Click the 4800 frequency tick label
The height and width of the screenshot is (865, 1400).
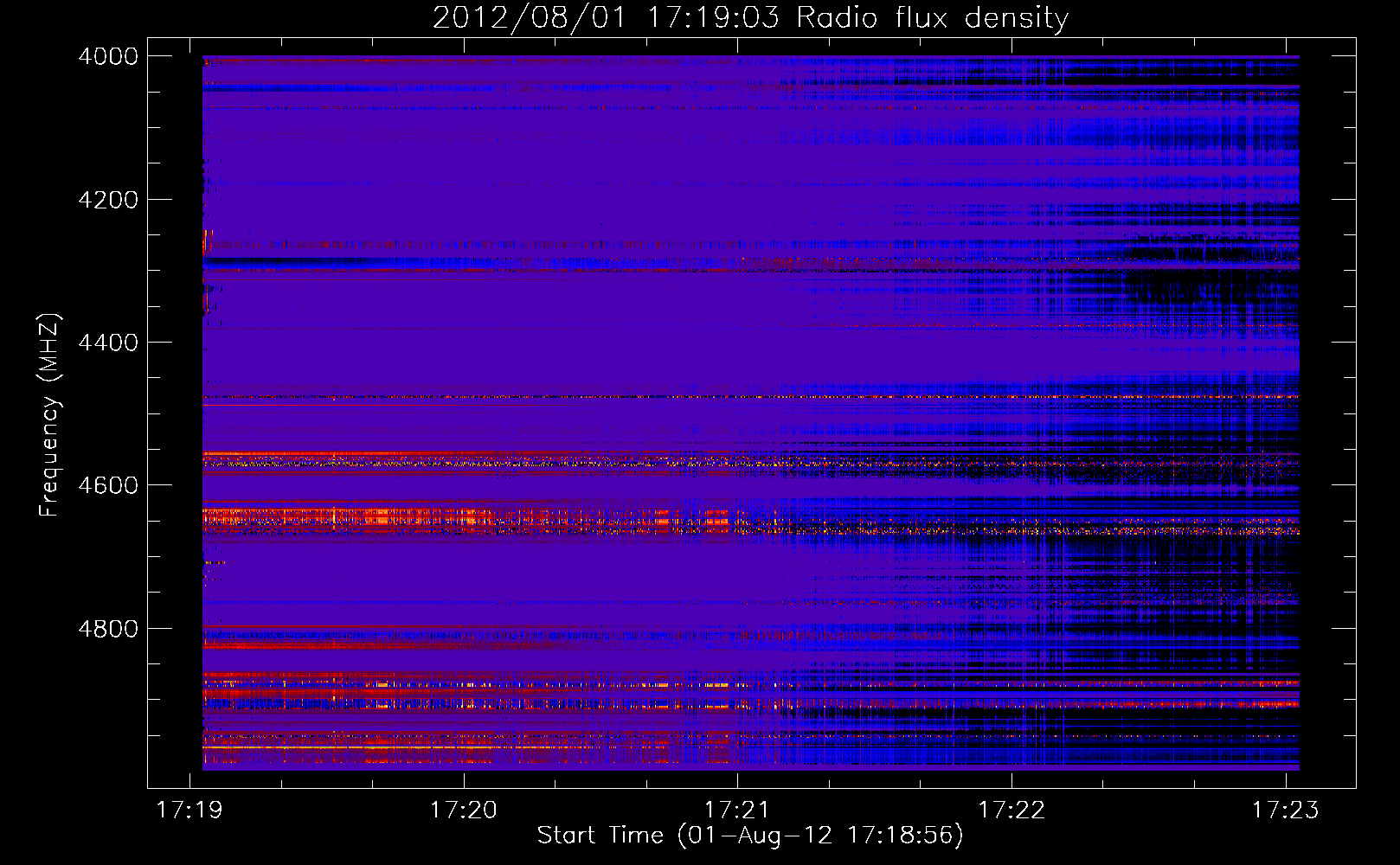tap(108, 629)
